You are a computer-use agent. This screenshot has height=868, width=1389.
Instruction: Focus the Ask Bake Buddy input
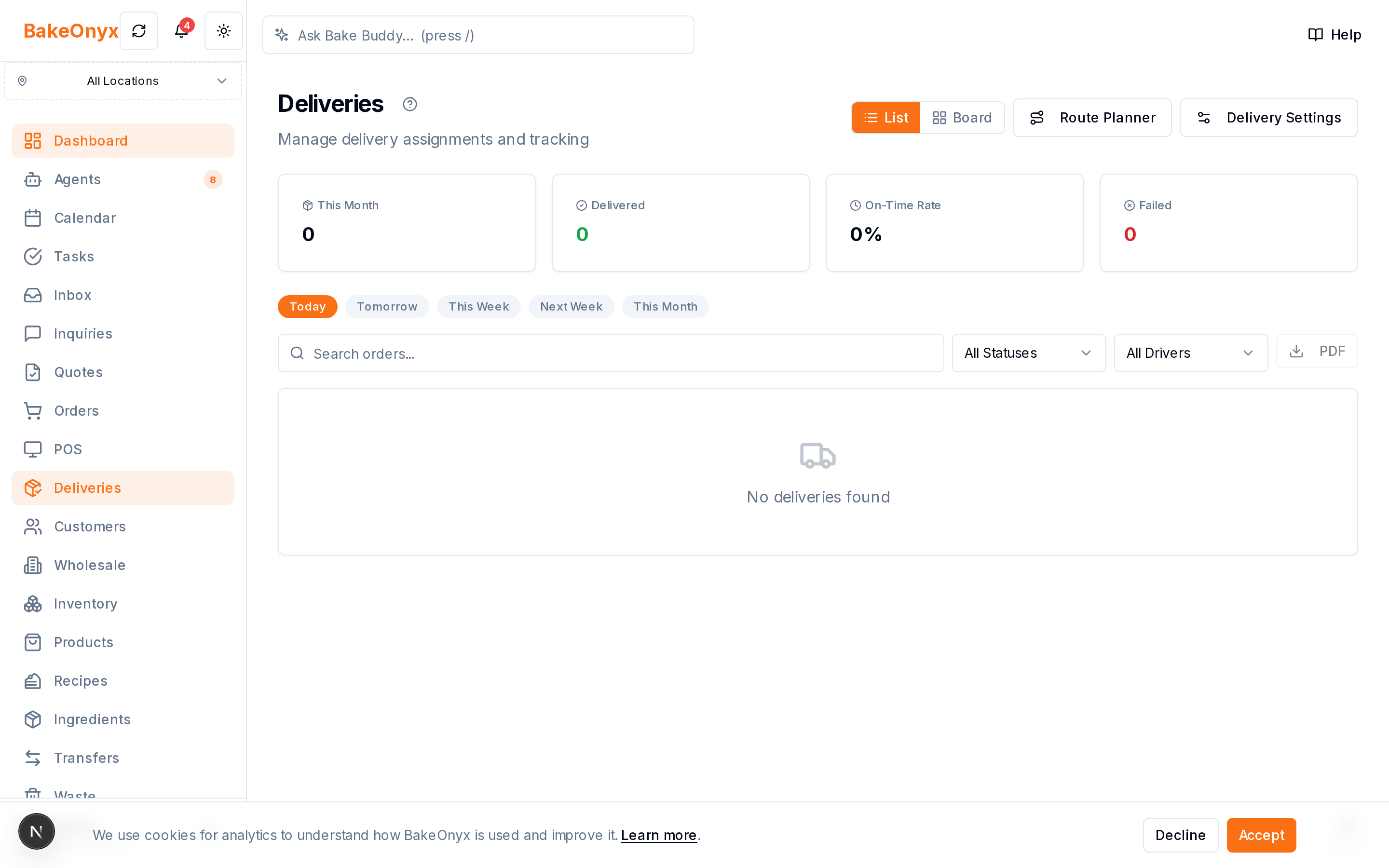coord(478,35)
